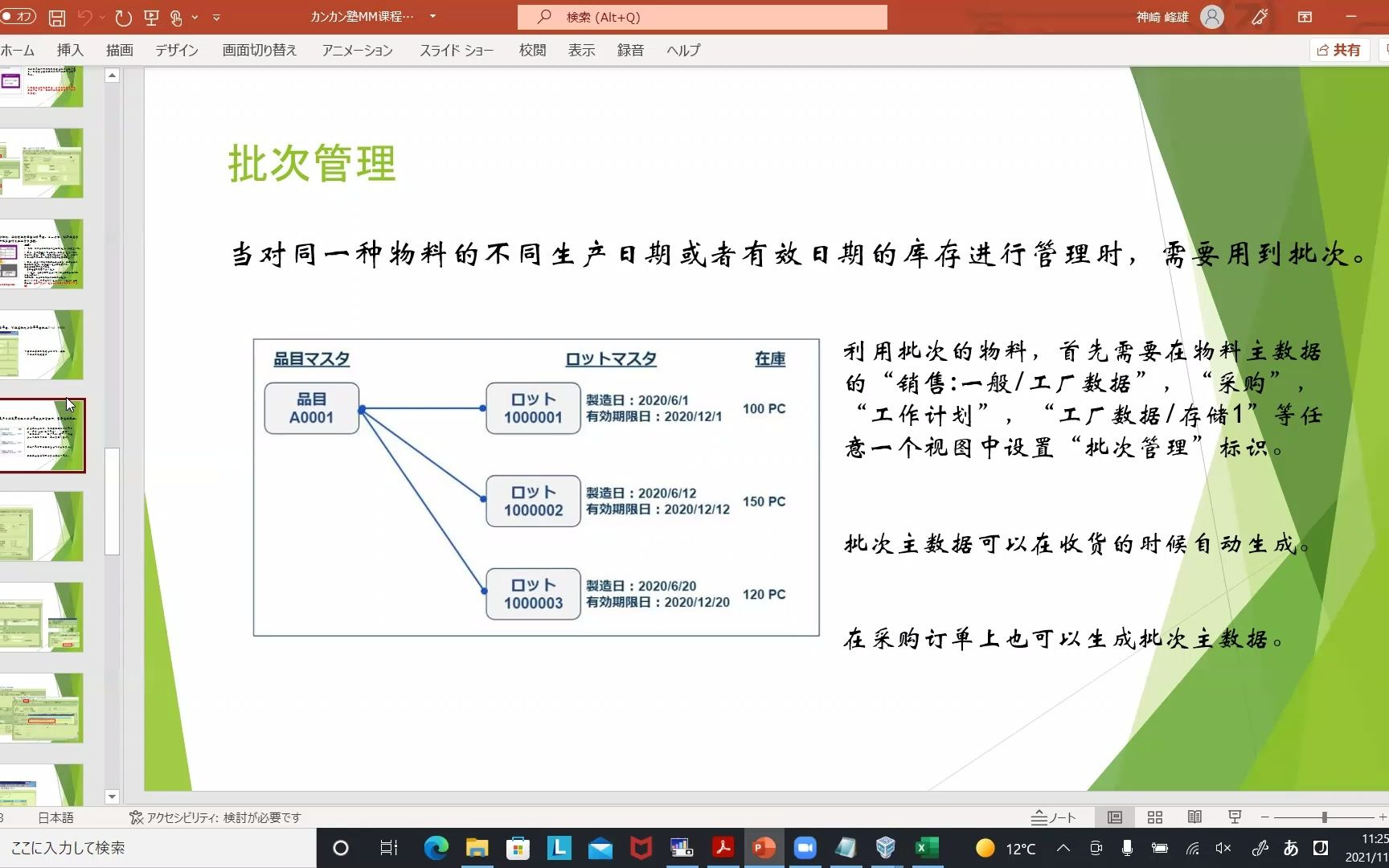Click the thumbnail pane scroll down arrow
The width and height of the screenshot is (1389, 868).
point(113,797)
